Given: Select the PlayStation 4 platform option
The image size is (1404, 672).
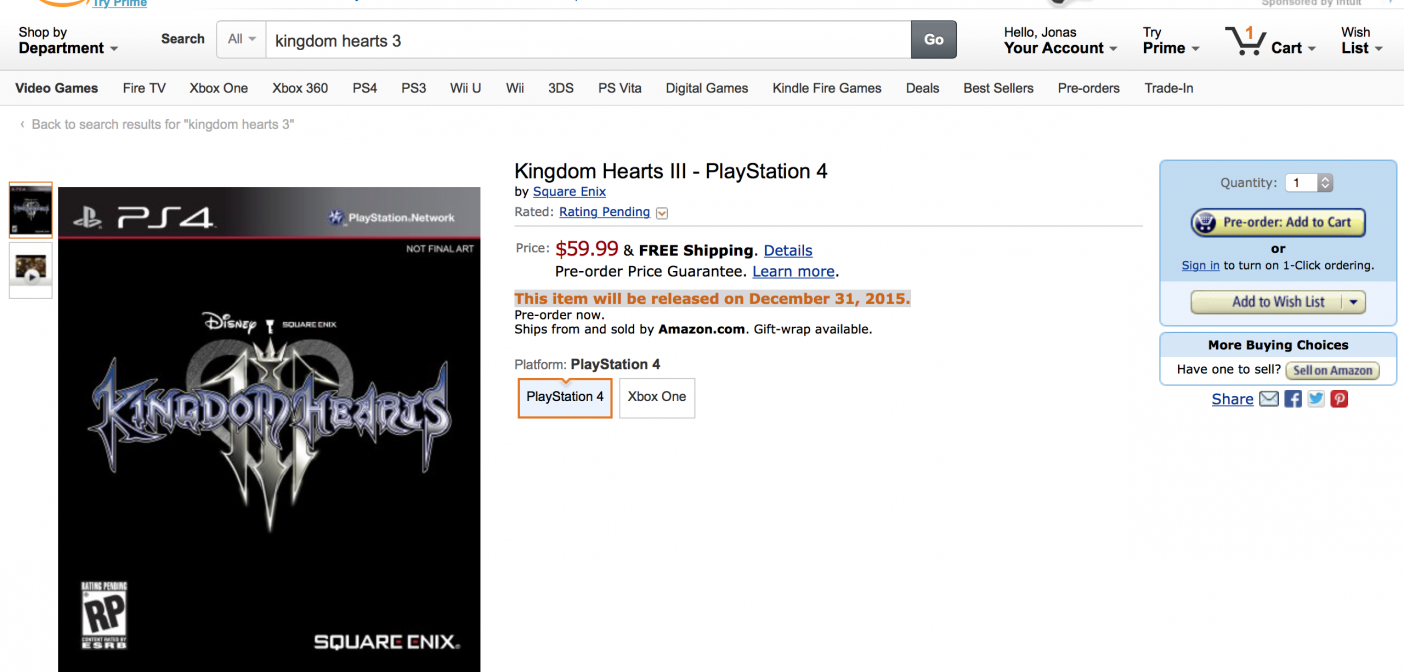Looking at the screenshot, I should [565, 397].
